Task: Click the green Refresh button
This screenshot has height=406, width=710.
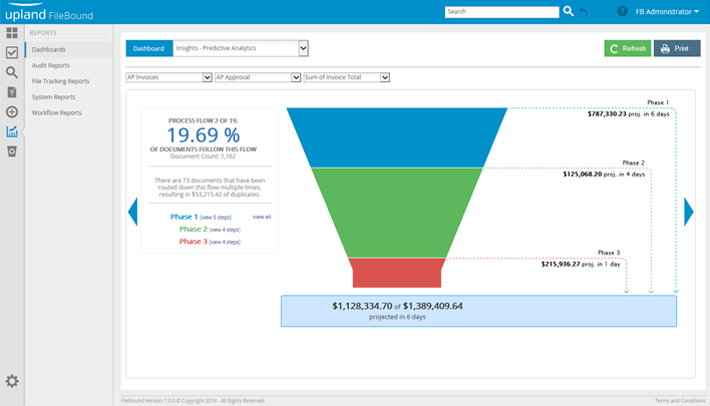Action: [x=627, y=48]
